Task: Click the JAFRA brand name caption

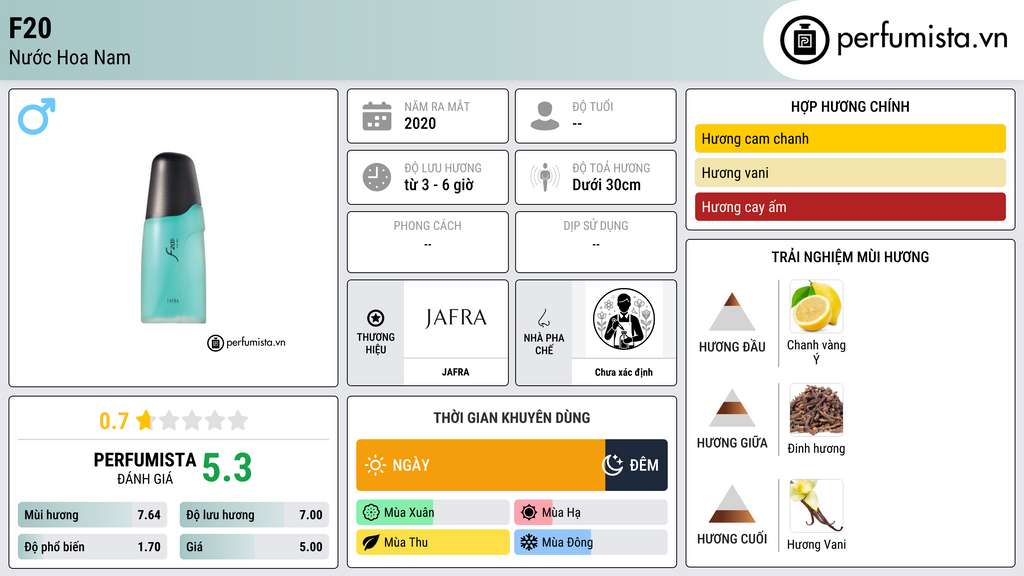Action: pyautogui.click(x=455, y=372)
